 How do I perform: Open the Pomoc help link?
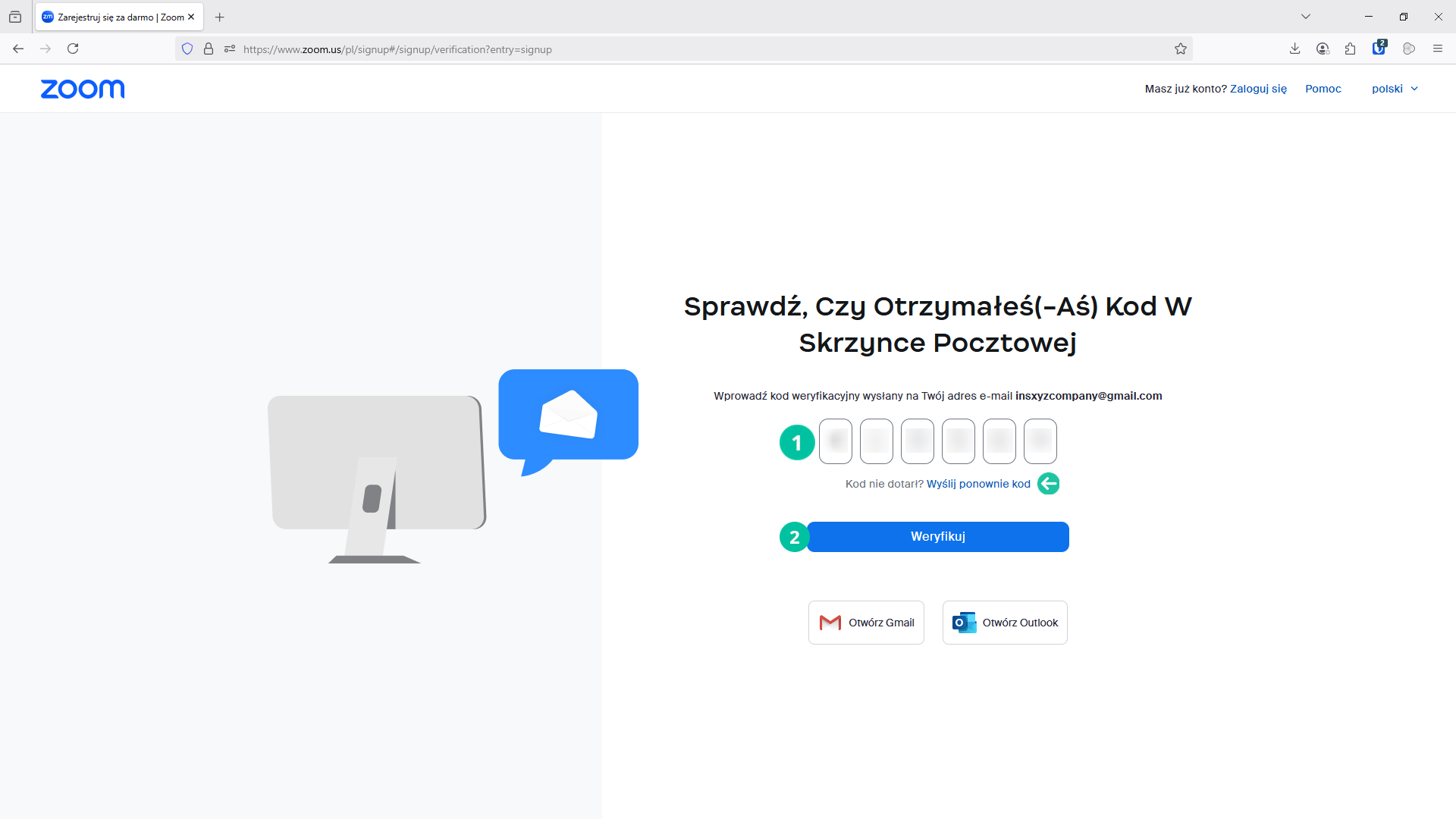point(1323,89)
